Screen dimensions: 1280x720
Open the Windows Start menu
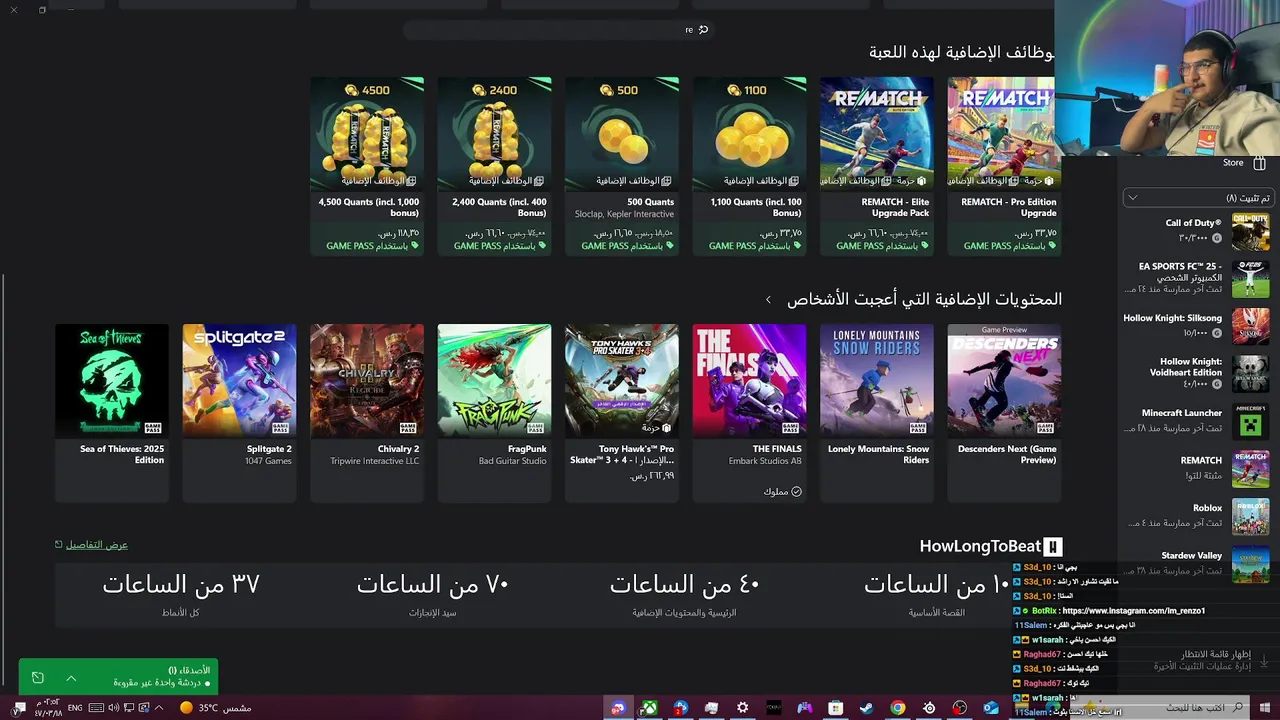point(1265,708)
